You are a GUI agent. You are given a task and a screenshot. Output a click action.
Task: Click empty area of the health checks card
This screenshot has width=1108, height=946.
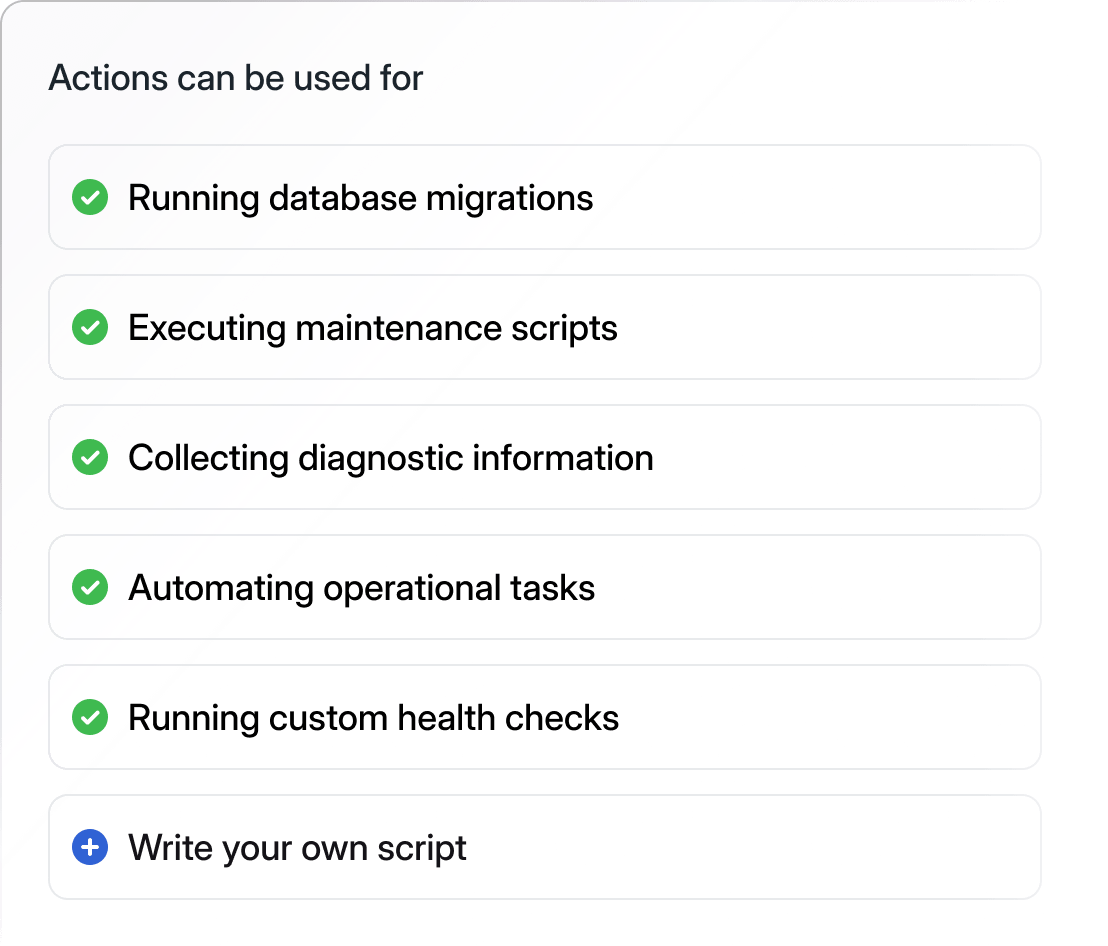pos(830,718)
